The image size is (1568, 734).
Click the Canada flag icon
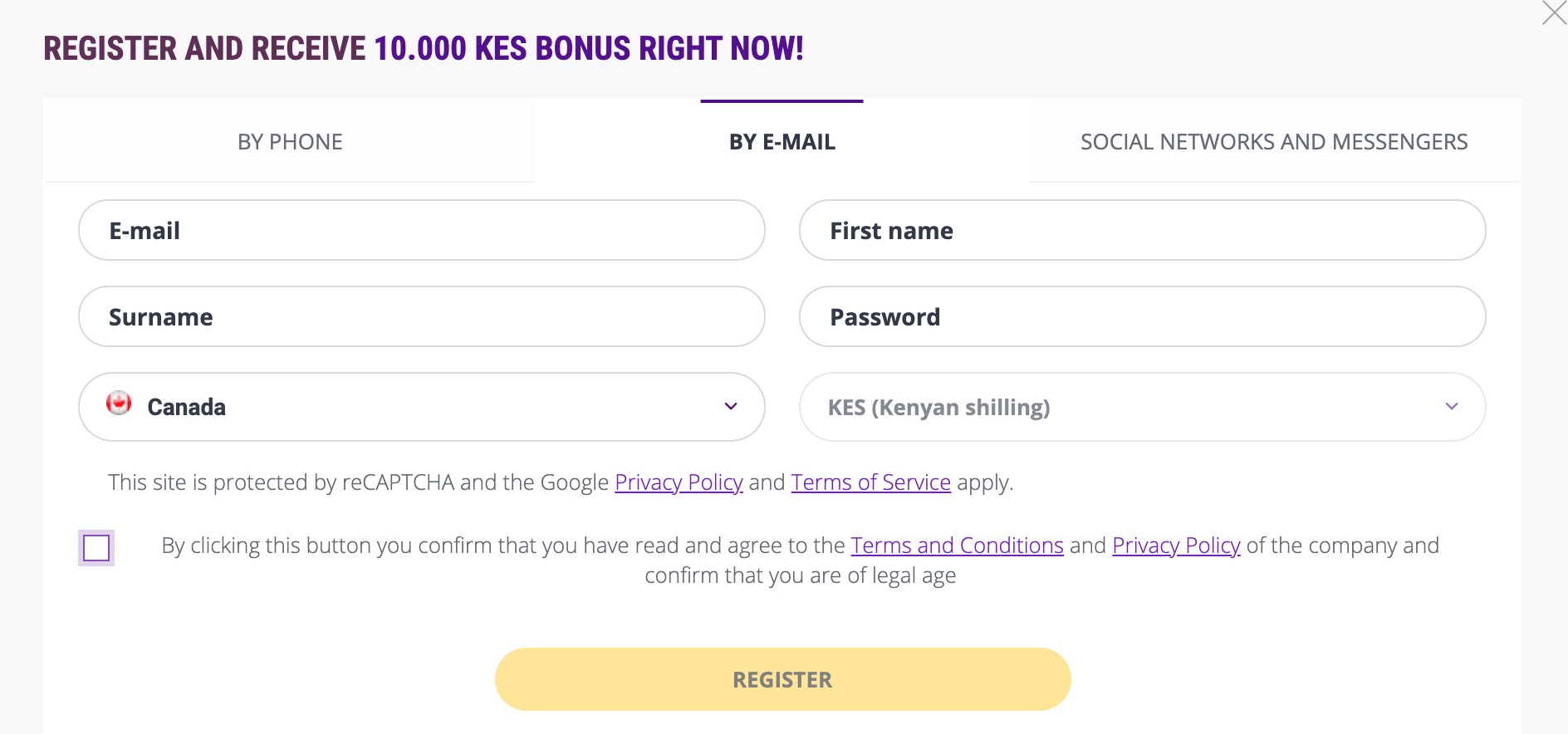pos(119,404)
